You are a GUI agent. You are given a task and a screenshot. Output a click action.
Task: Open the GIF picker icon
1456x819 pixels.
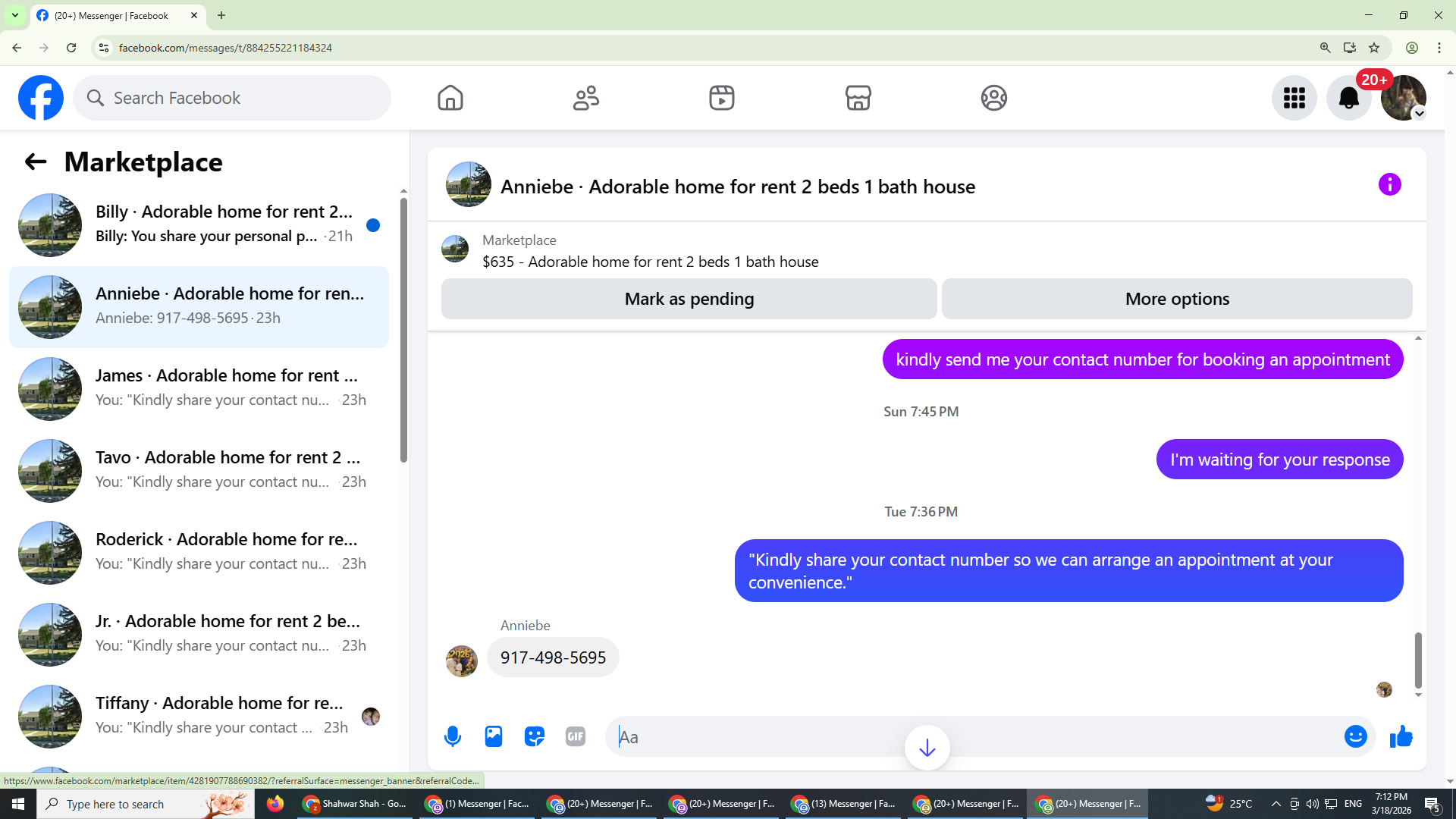click(576, 736)
